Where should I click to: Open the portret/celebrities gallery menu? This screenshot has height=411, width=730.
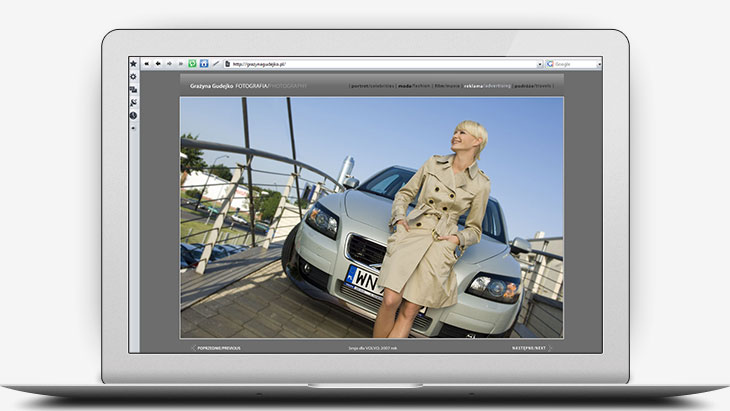(372, 86)
